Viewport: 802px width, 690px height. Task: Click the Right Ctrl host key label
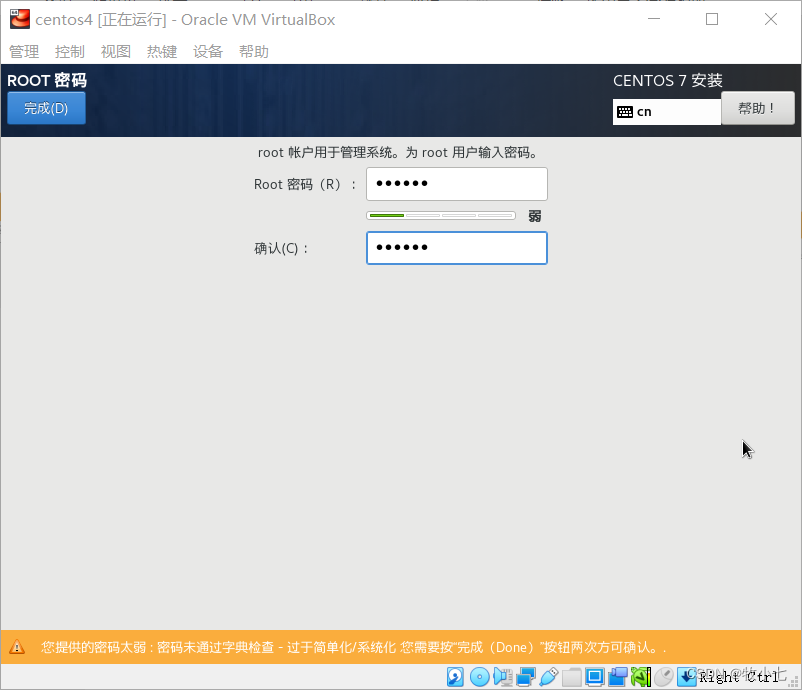coord(739,677)
